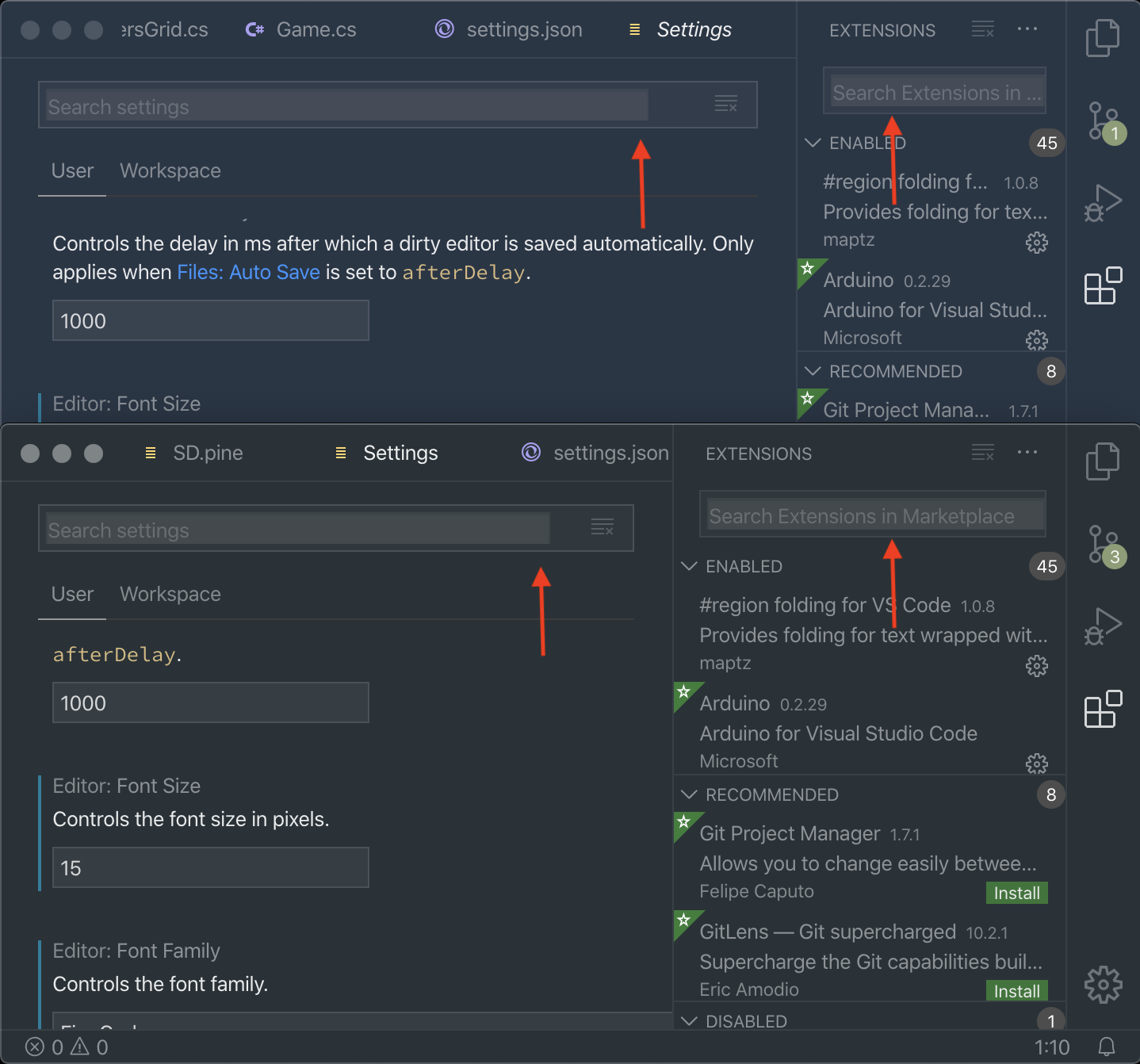Viewport: 1140px width, 1064px height.
Task: Open Explorer icon in top window activity bar
Action: [x=1102, y=38]
